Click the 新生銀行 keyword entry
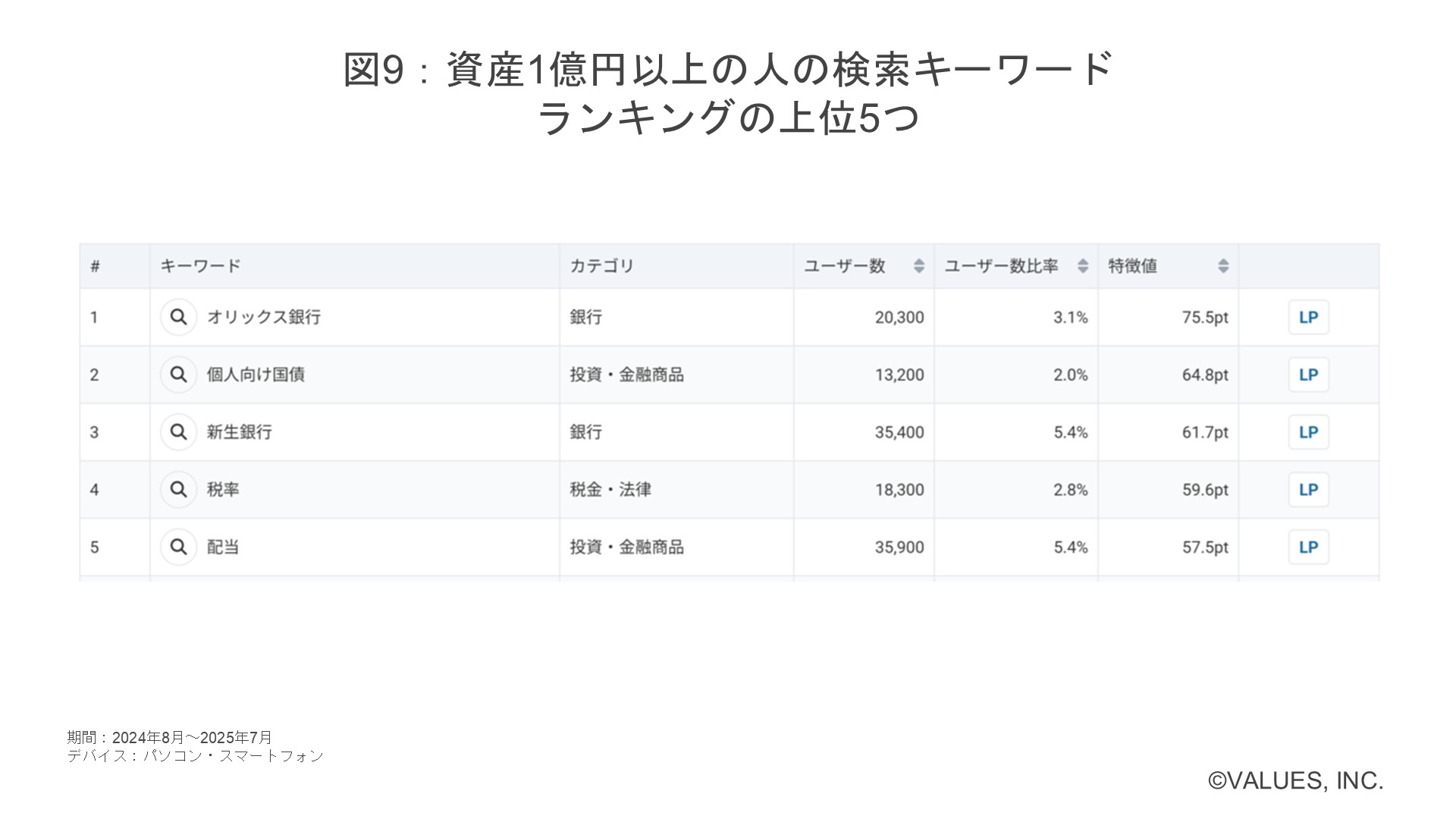The image size is (1456, 819). coord(240,432)
